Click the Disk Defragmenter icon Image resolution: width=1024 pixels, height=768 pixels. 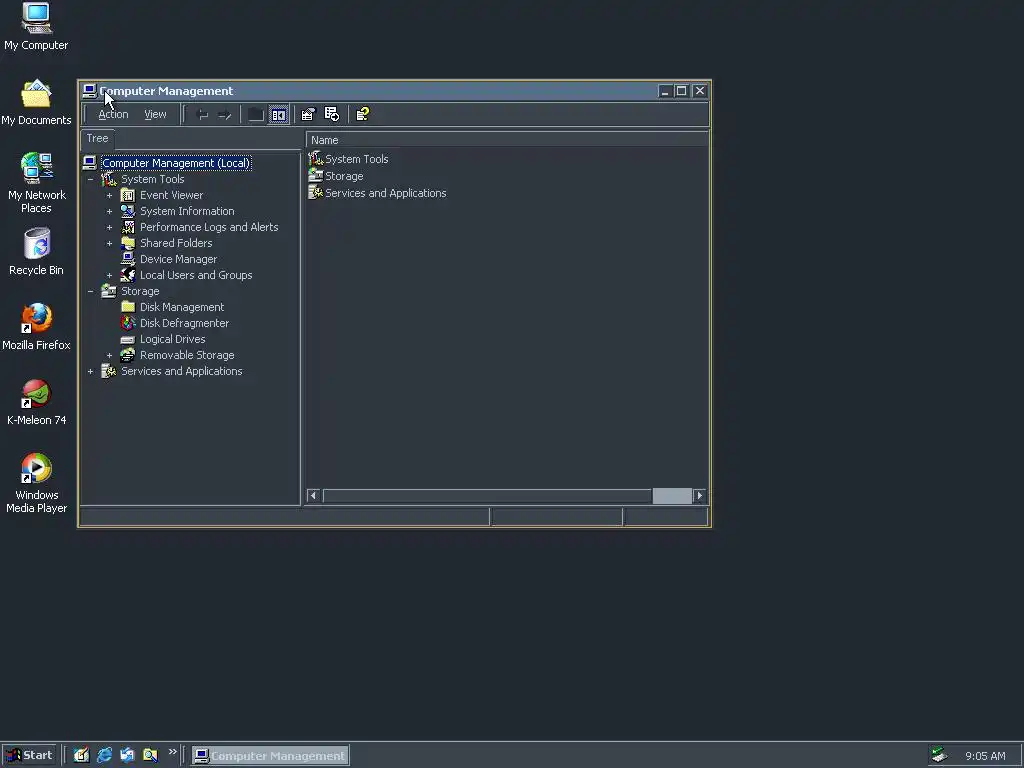[x=128, y=323]
